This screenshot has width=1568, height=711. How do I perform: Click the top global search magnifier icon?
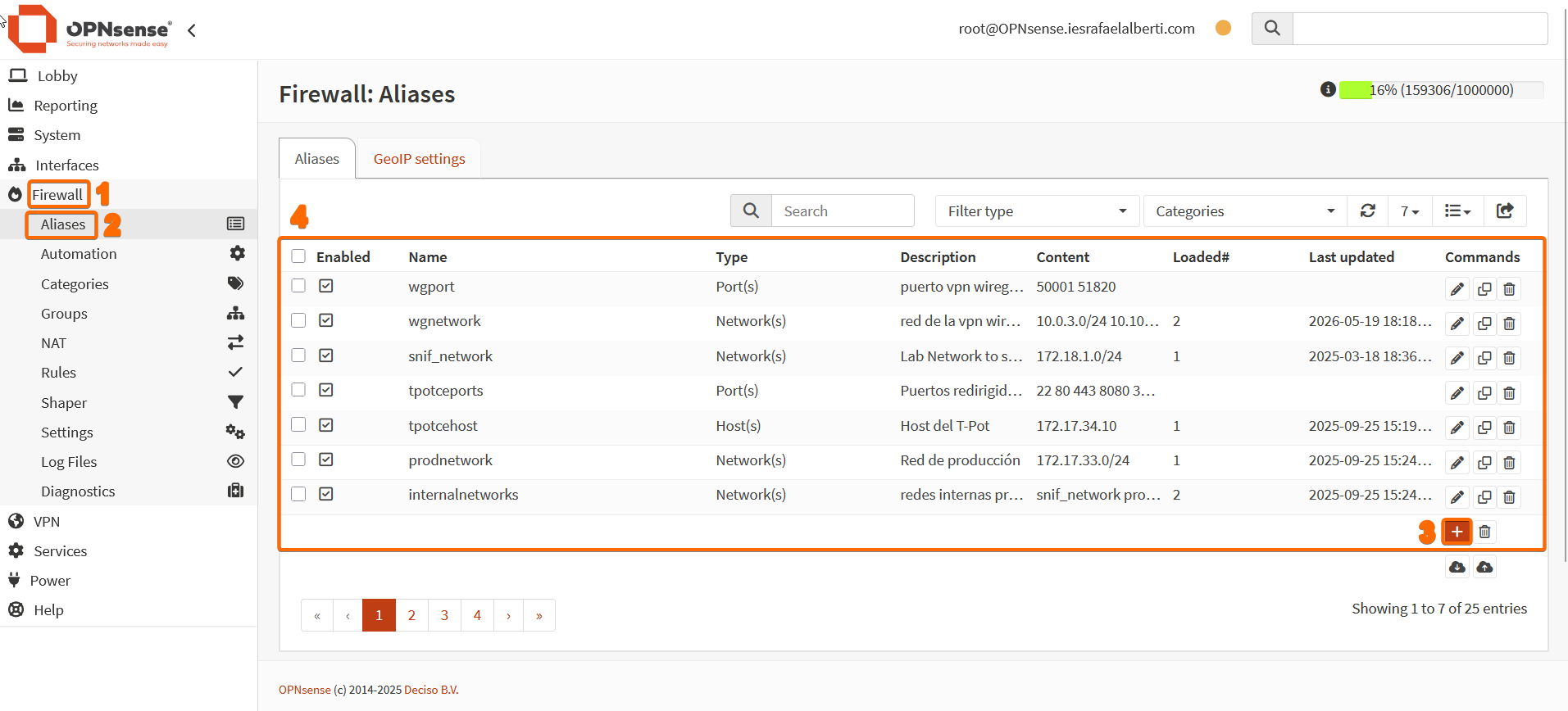click(x=1272, y=28)
